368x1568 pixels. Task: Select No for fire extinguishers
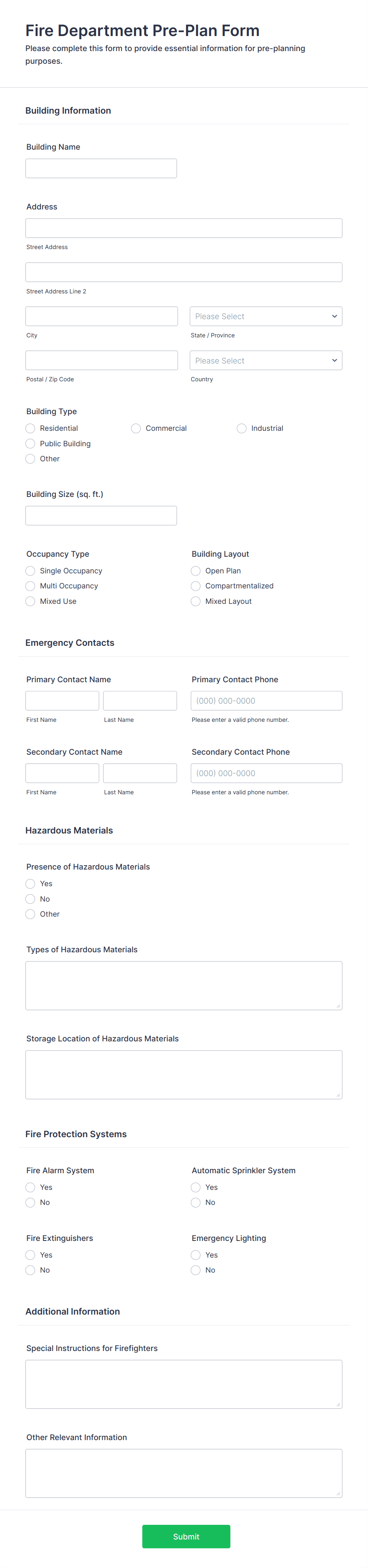pos(30,1270)
